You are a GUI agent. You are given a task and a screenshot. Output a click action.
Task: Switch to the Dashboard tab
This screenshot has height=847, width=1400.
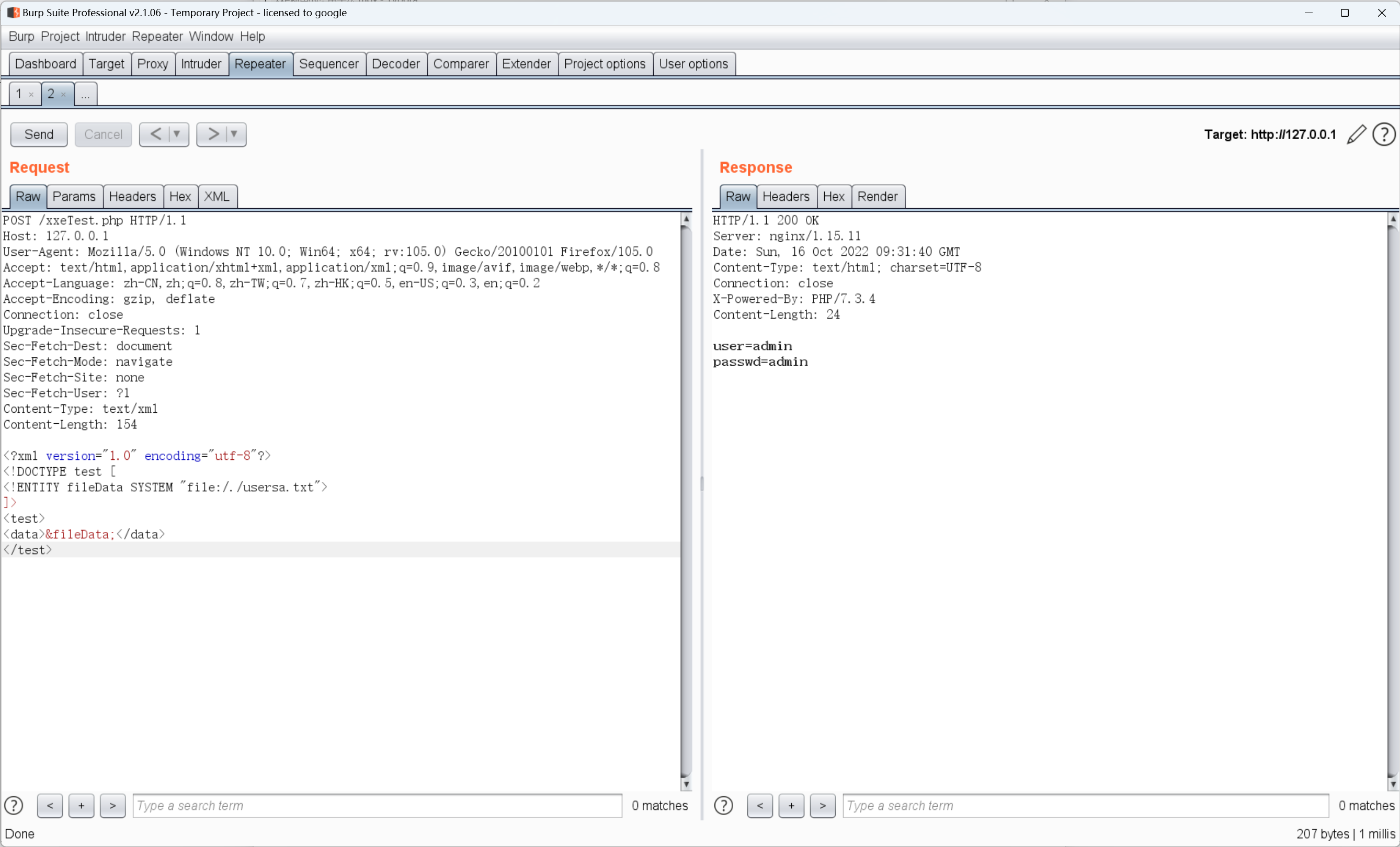click(45, 64)
